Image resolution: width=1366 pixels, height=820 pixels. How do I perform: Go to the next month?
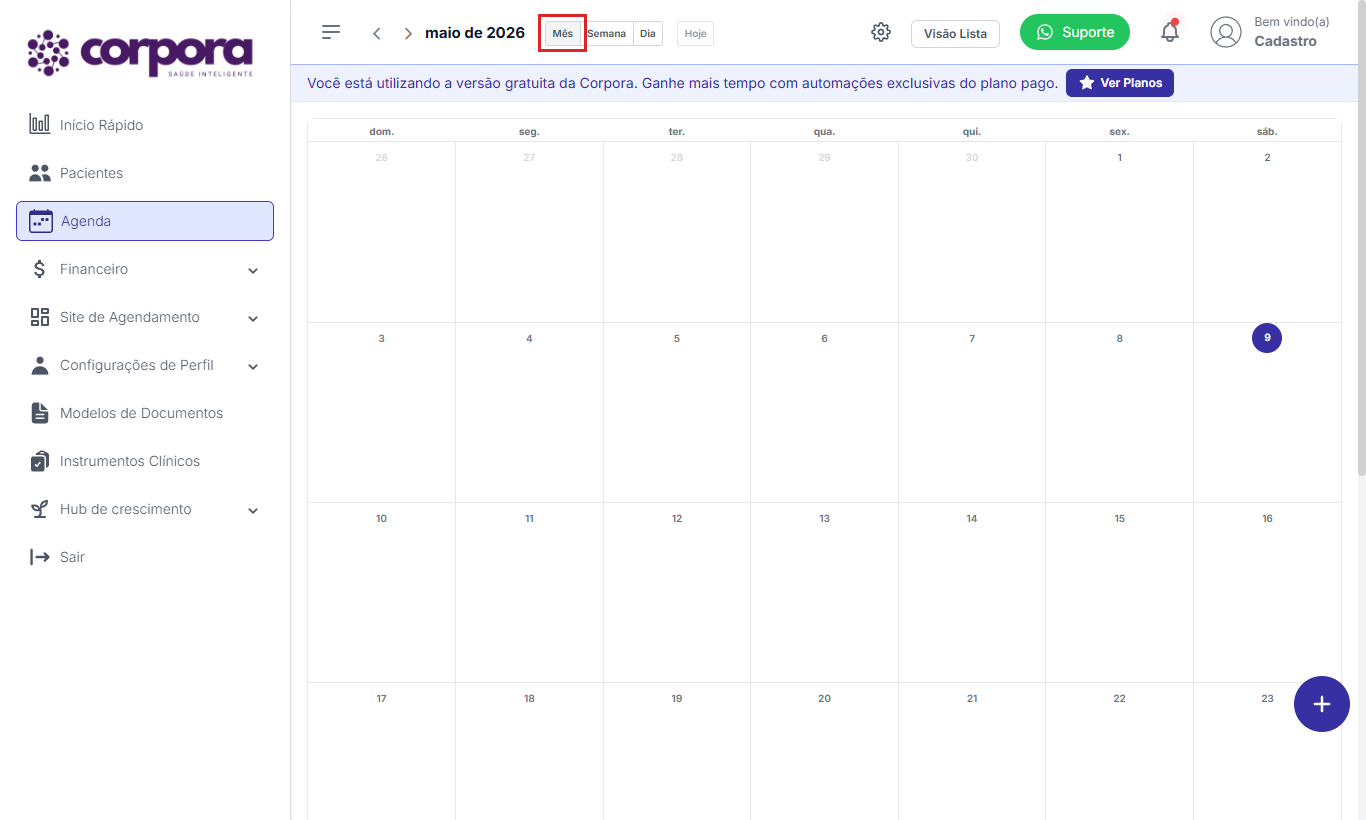(408, 33)
